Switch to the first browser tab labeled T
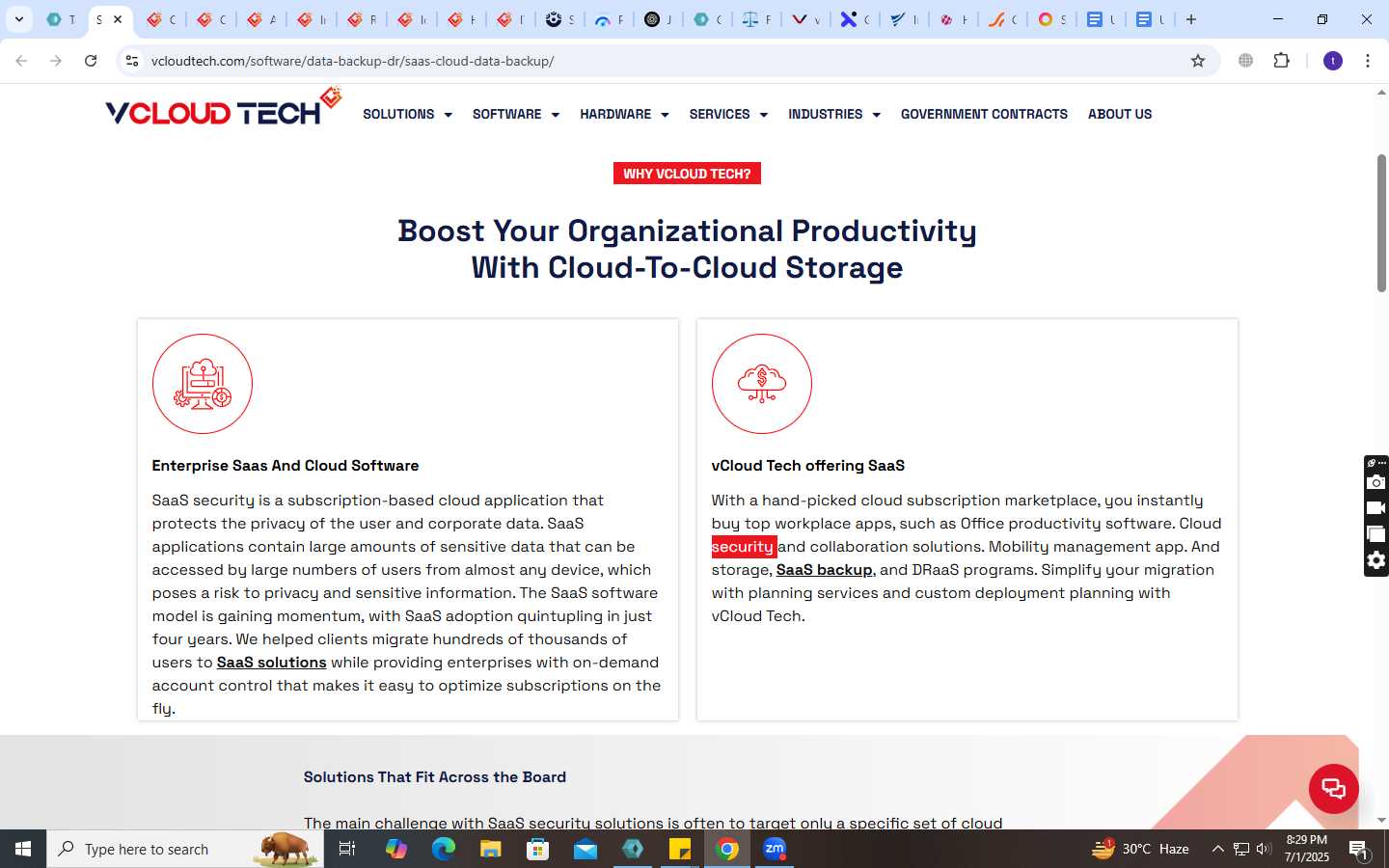 (x=61, y=19)
